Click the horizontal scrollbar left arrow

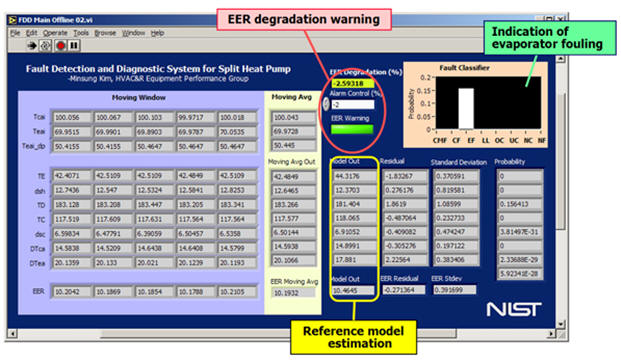tap(12, 334)
